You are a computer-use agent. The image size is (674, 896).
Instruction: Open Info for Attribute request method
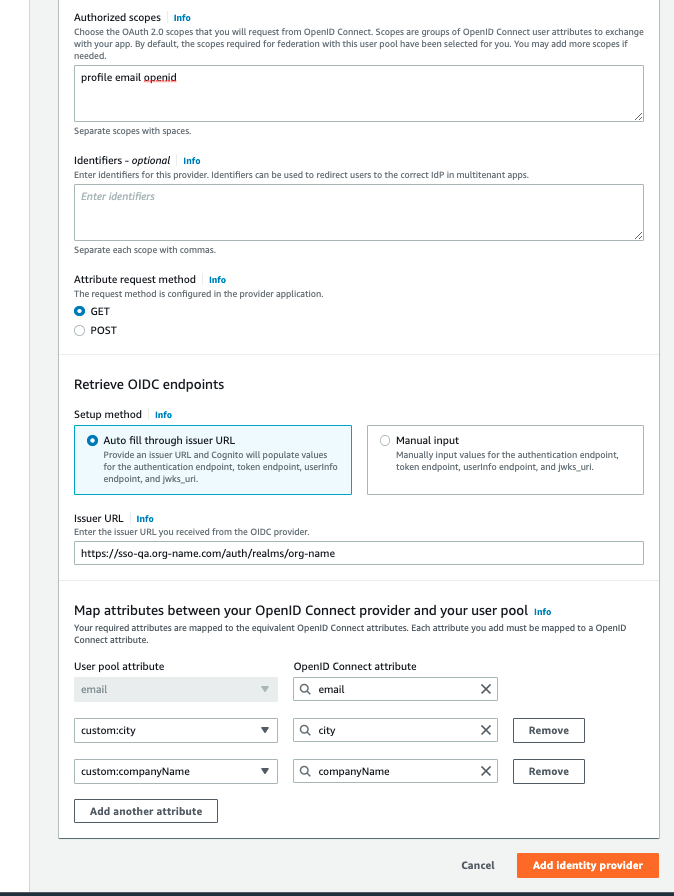(217, 279)
